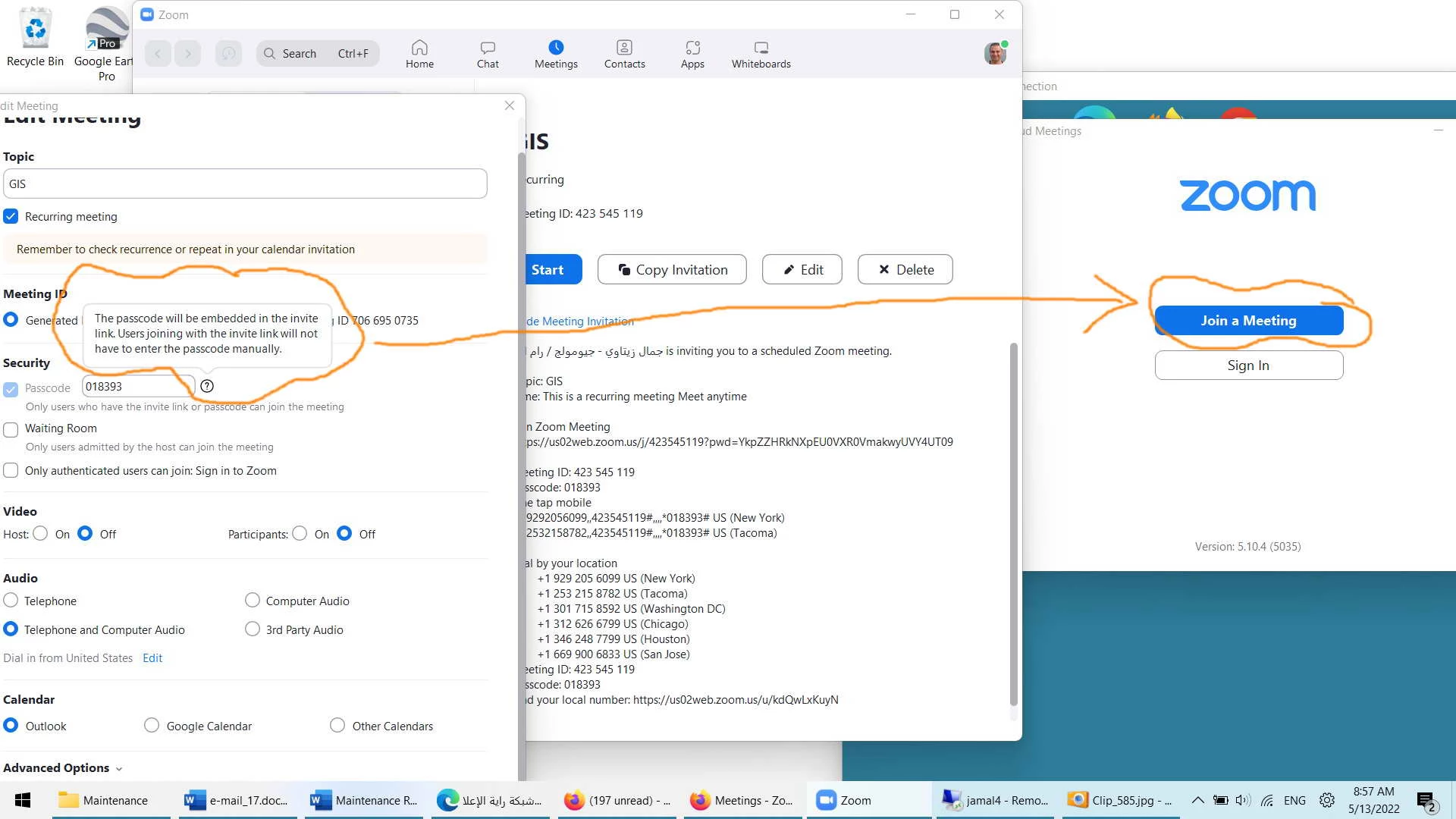Viewport: 1456px width, 819px height.
Task: Click the history clock icon in toolbar
Action: (x=228, y=54)
